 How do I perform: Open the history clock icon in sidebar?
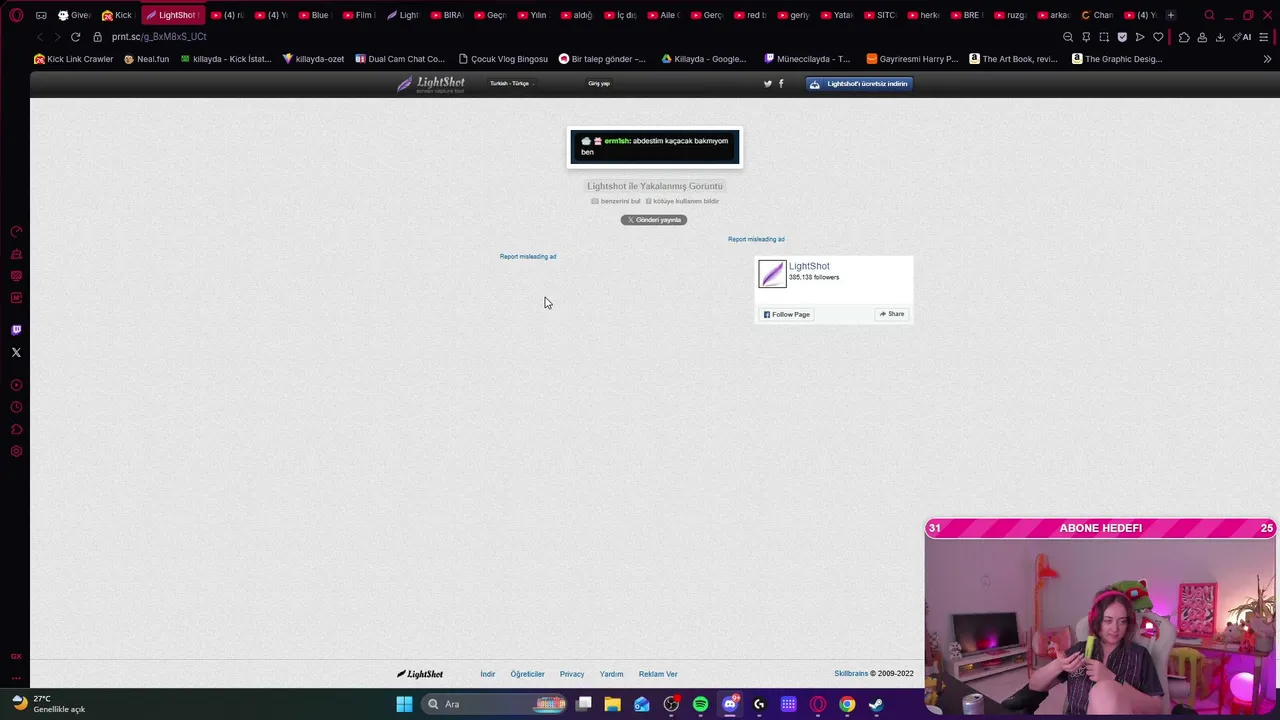pyautogui.click(x=16, y=407)
